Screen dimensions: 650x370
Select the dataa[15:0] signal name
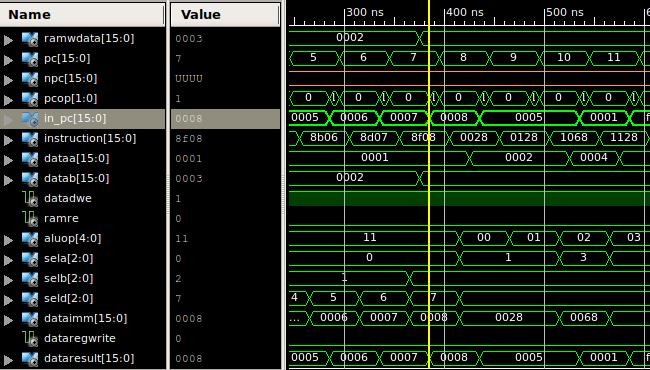tap(77, 158)
